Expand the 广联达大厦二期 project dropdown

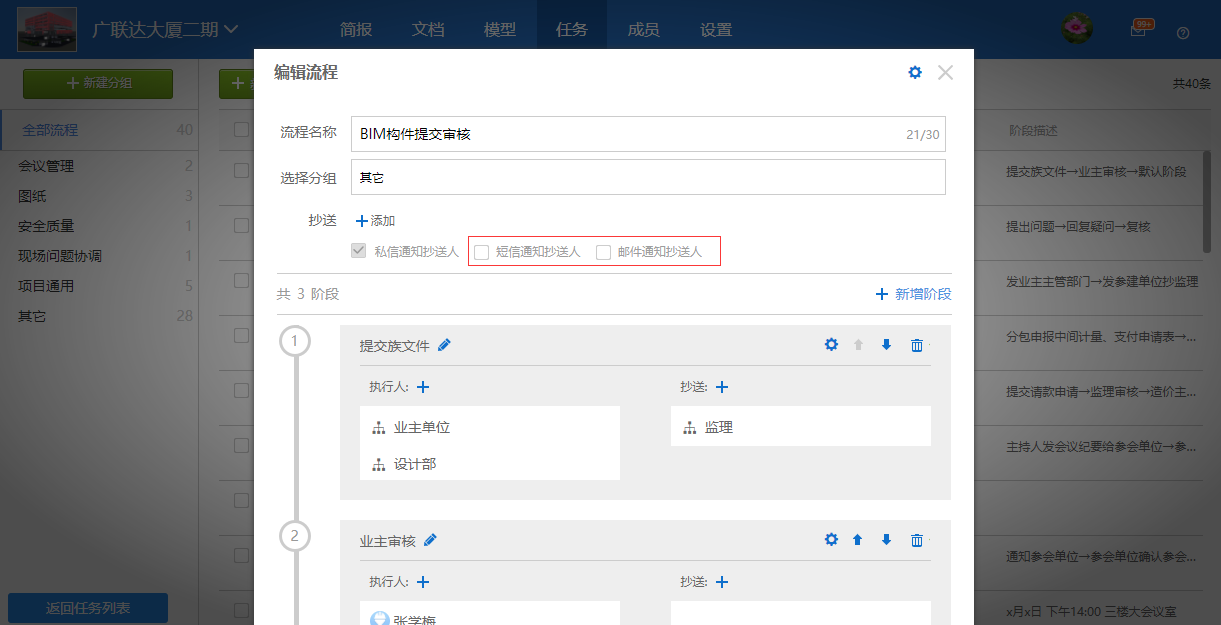231,30
